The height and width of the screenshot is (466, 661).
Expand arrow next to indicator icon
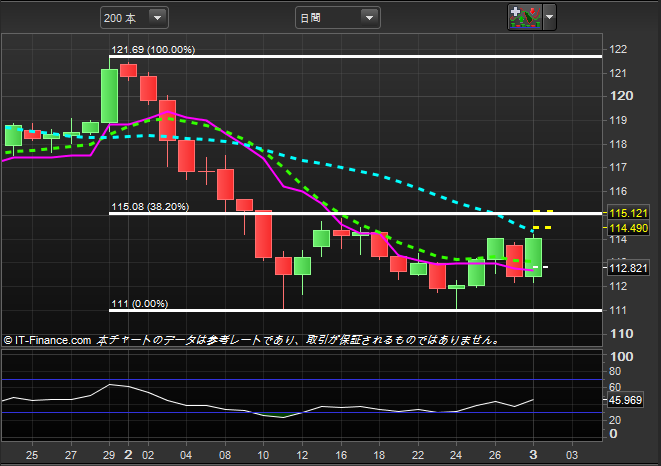[x=549, y=17]
